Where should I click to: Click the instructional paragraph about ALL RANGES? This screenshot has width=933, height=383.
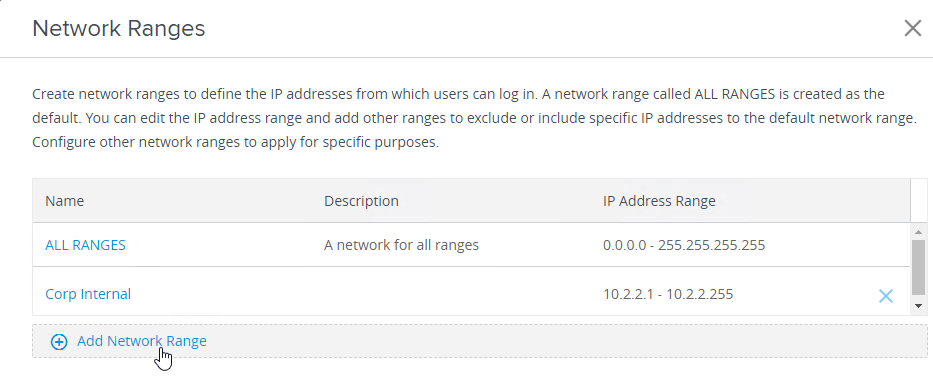[474, 118]
